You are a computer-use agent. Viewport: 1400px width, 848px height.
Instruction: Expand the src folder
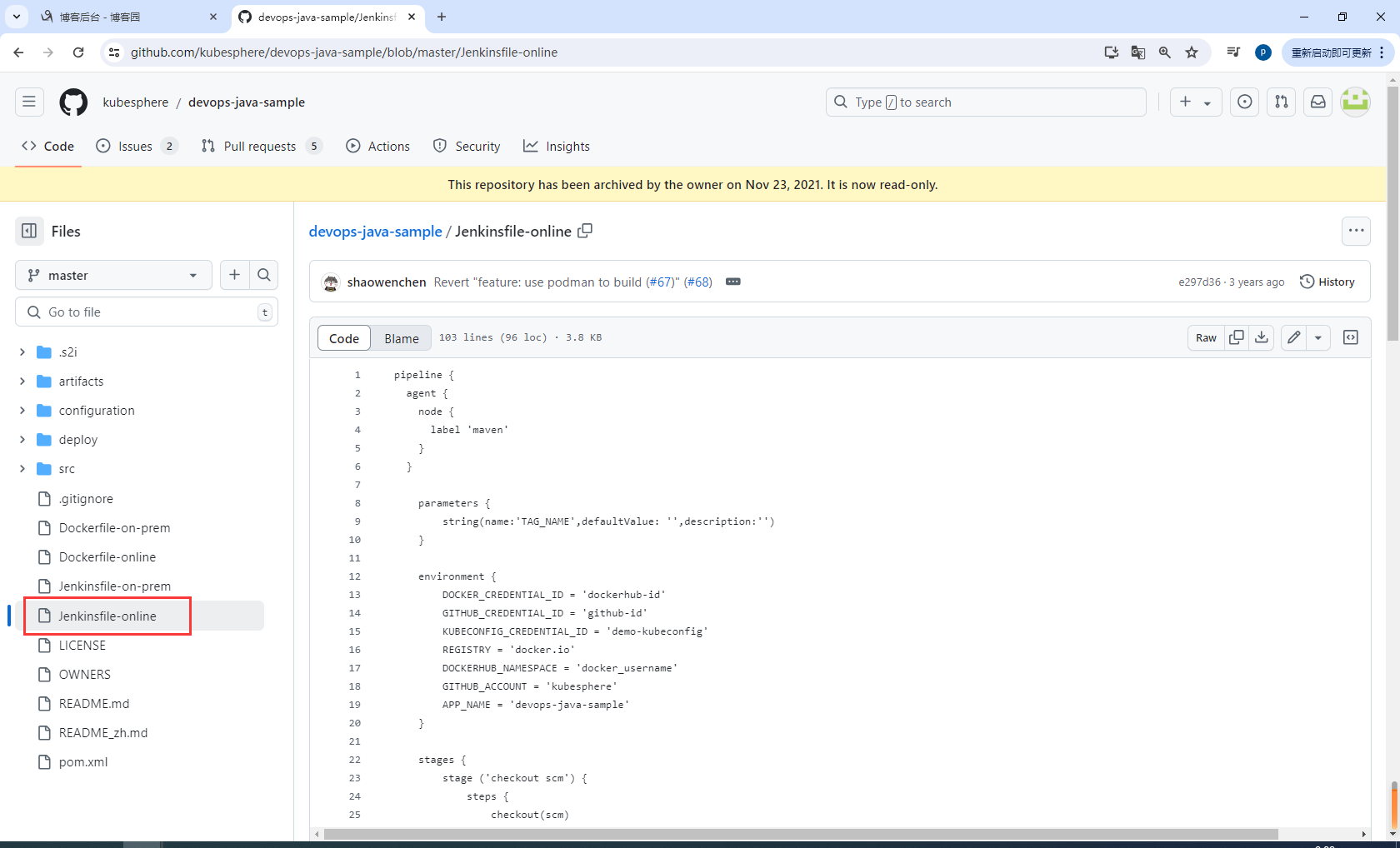[x=22, y=469]
